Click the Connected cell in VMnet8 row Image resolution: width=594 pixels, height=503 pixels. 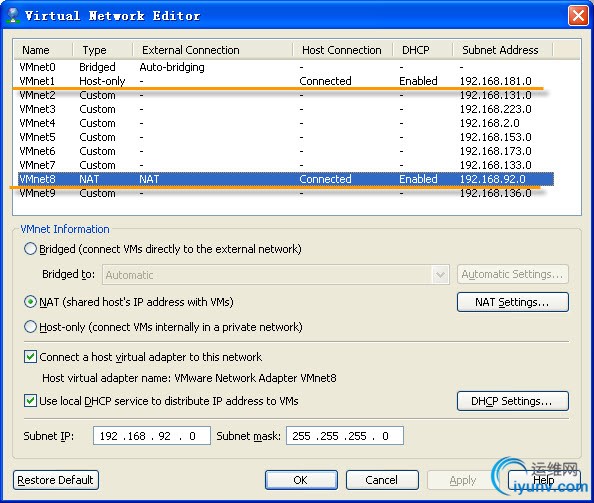click(x=325, y=179)
